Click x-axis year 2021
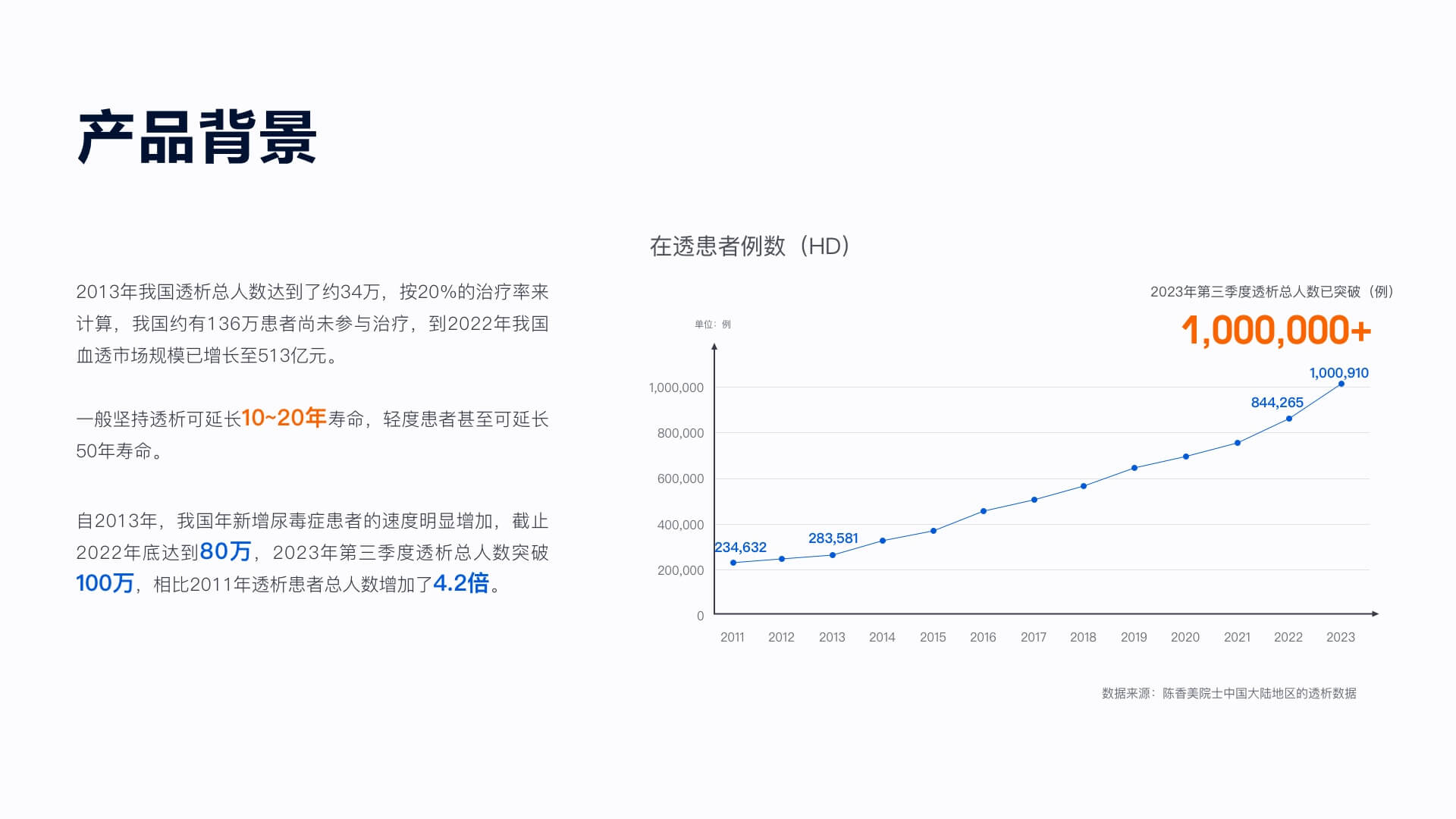 click(x=1237, y=637)
